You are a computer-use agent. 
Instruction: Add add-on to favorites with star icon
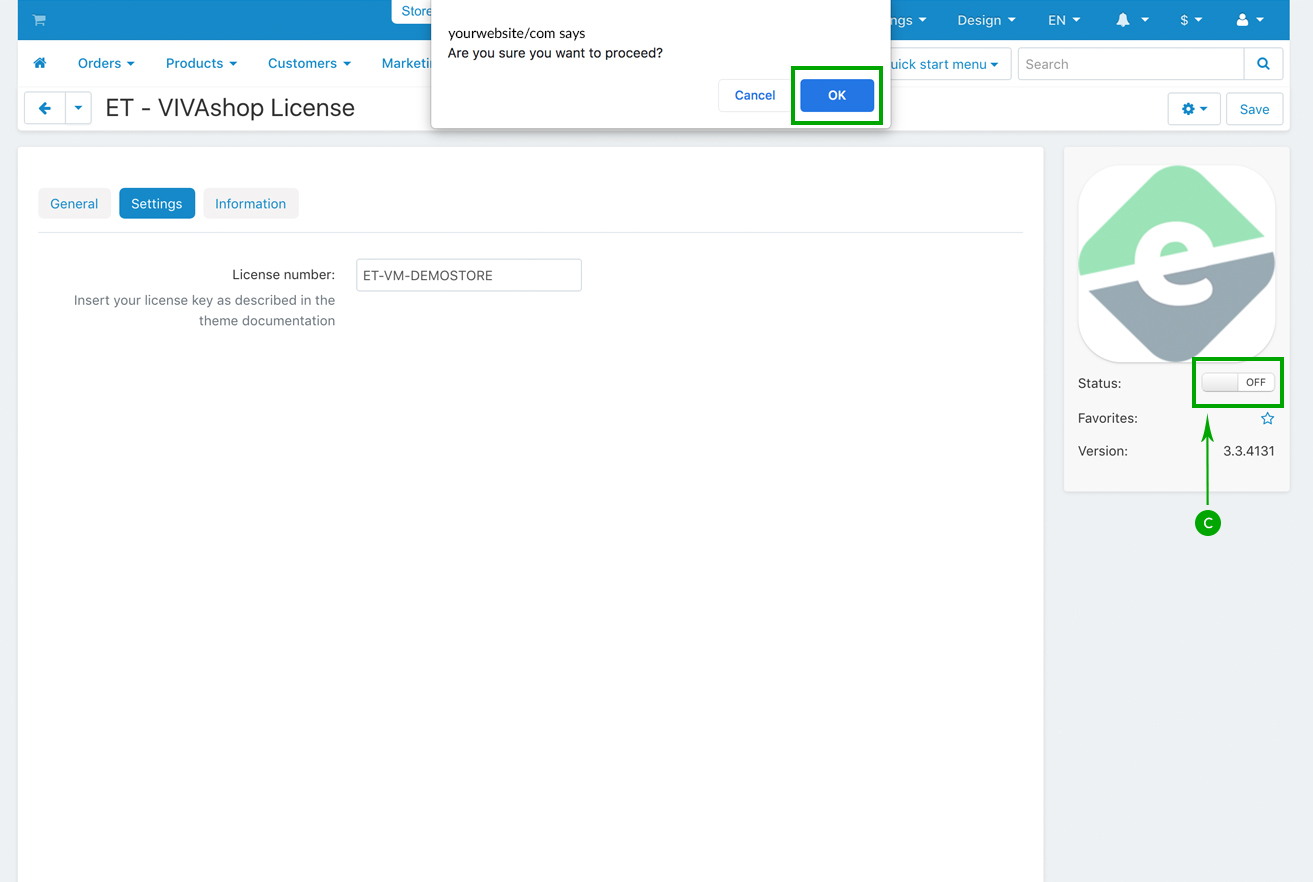coord(1267,419)
